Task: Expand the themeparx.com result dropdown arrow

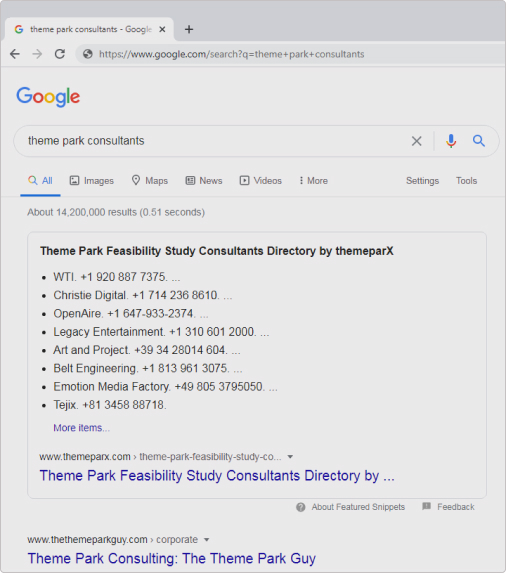Action: pyautogui.click(x=290, y=457)
